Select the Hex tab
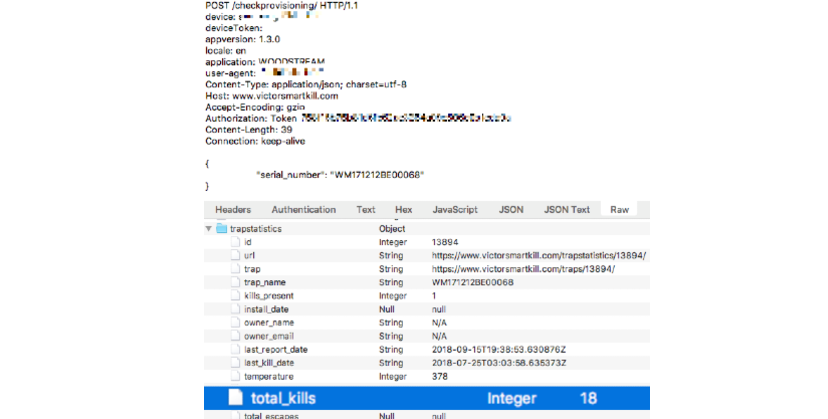Image resolution: width=828 pixels, height=419 pixels. pos(403,210)
